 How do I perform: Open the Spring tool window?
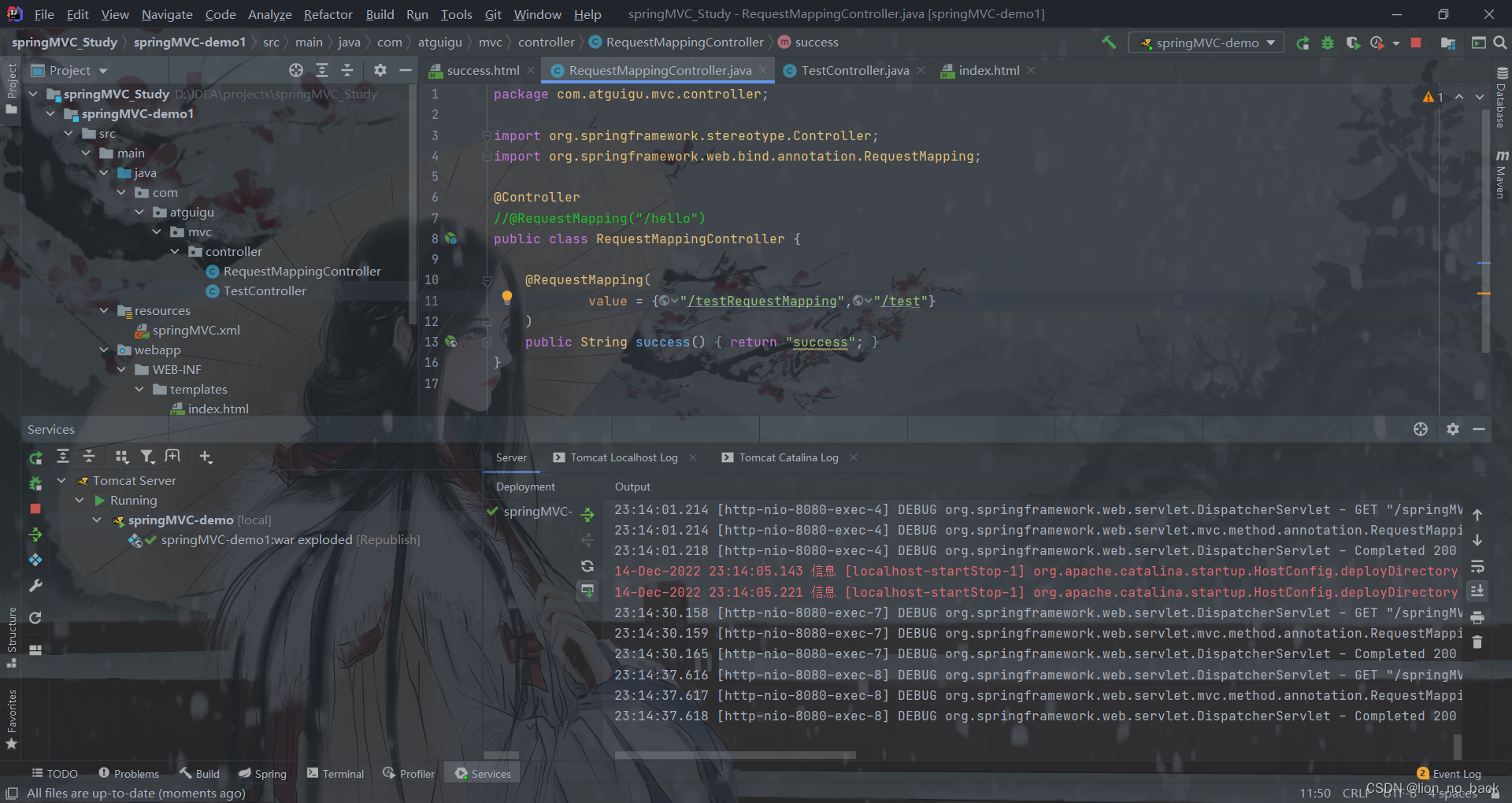coord(263,774)
